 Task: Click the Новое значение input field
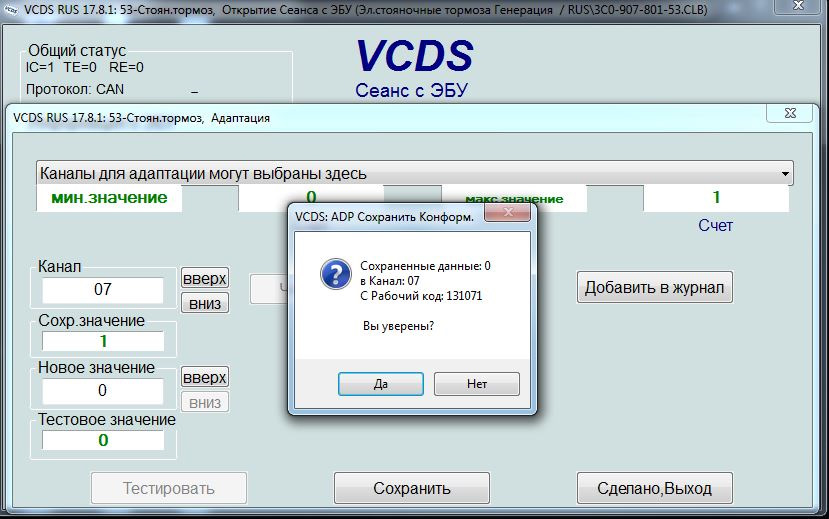point(103,391)
